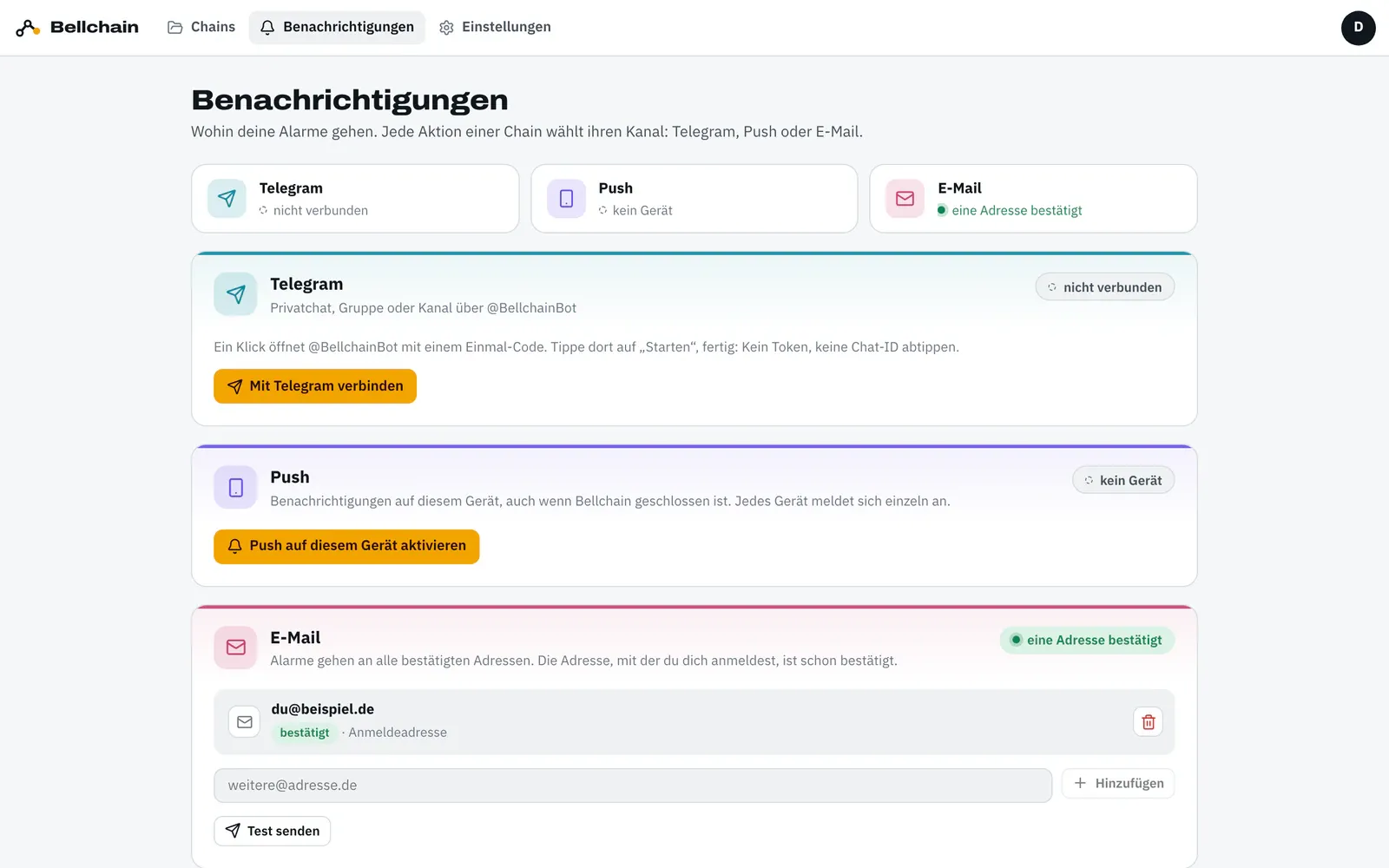This screenshot has width=1389, height=868.
Task: Click the Hinzufügen button
Action: coord(1118,784)
